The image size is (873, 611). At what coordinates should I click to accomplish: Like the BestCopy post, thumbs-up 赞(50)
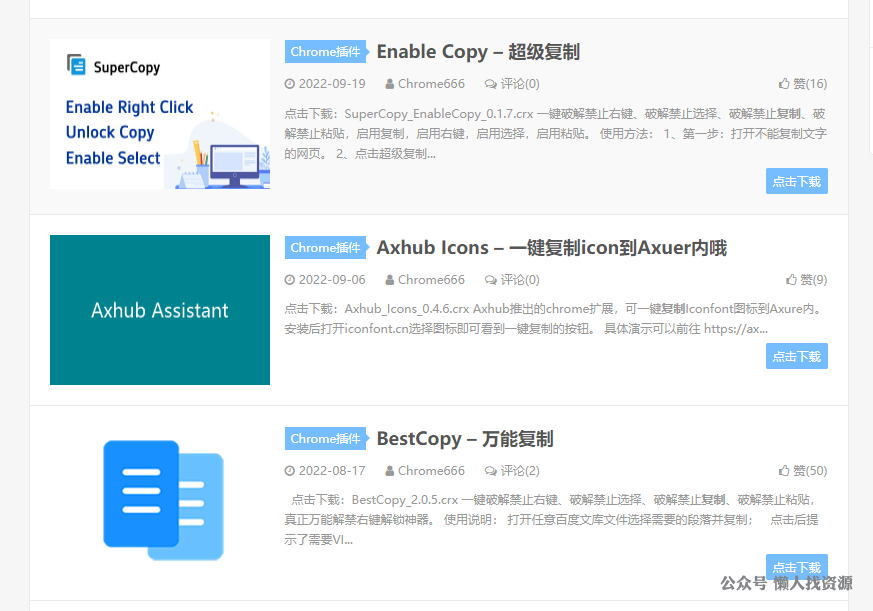point(803,471)
